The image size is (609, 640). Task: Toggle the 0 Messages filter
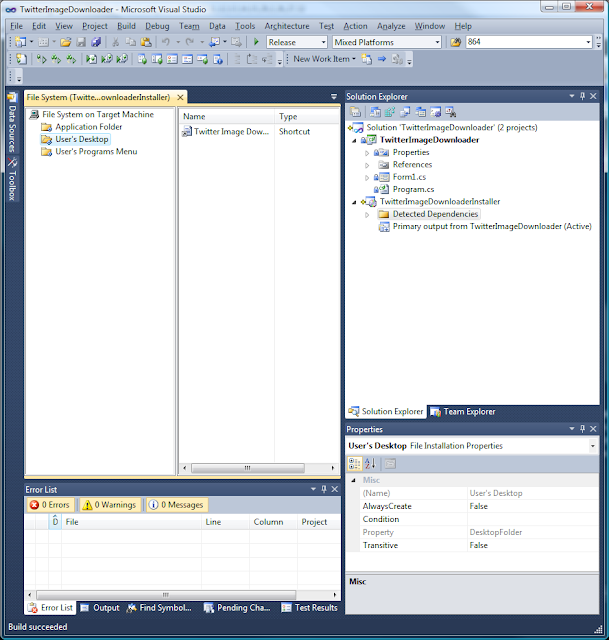pyautogui.click(x=176, y=505)
